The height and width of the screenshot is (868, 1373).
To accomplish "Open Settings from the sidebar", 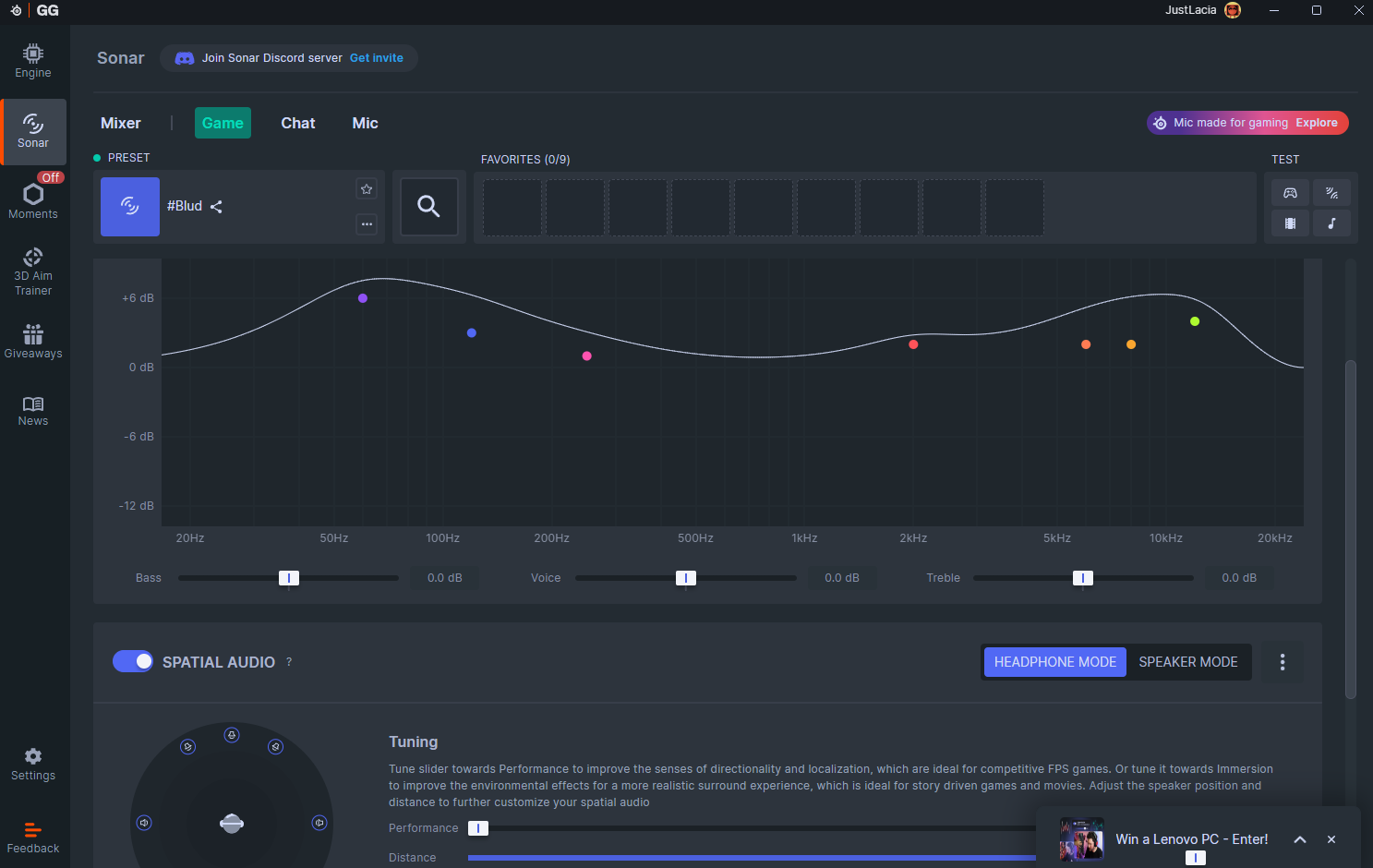I will (33, 765).
